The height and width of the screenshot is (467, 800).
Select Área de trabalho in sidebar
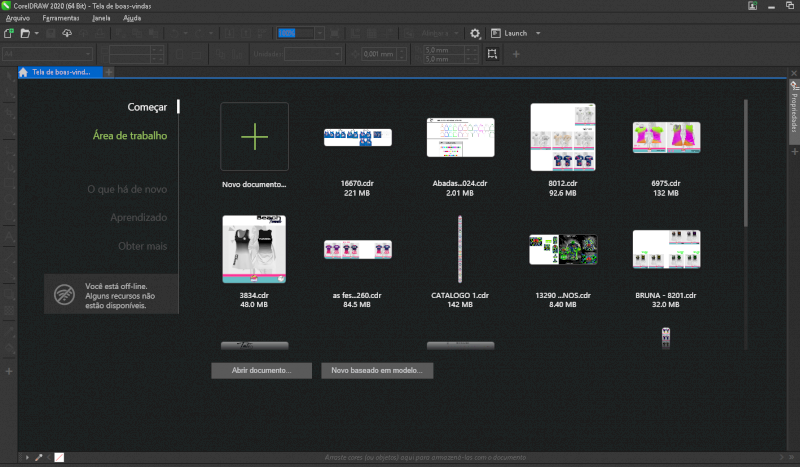pyautogui.click(x=129, y=136)
